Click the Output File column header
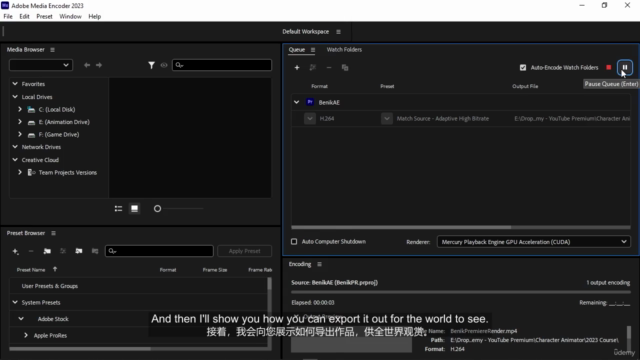The height and width of the screenshot is (360, 640). point(525,86)
